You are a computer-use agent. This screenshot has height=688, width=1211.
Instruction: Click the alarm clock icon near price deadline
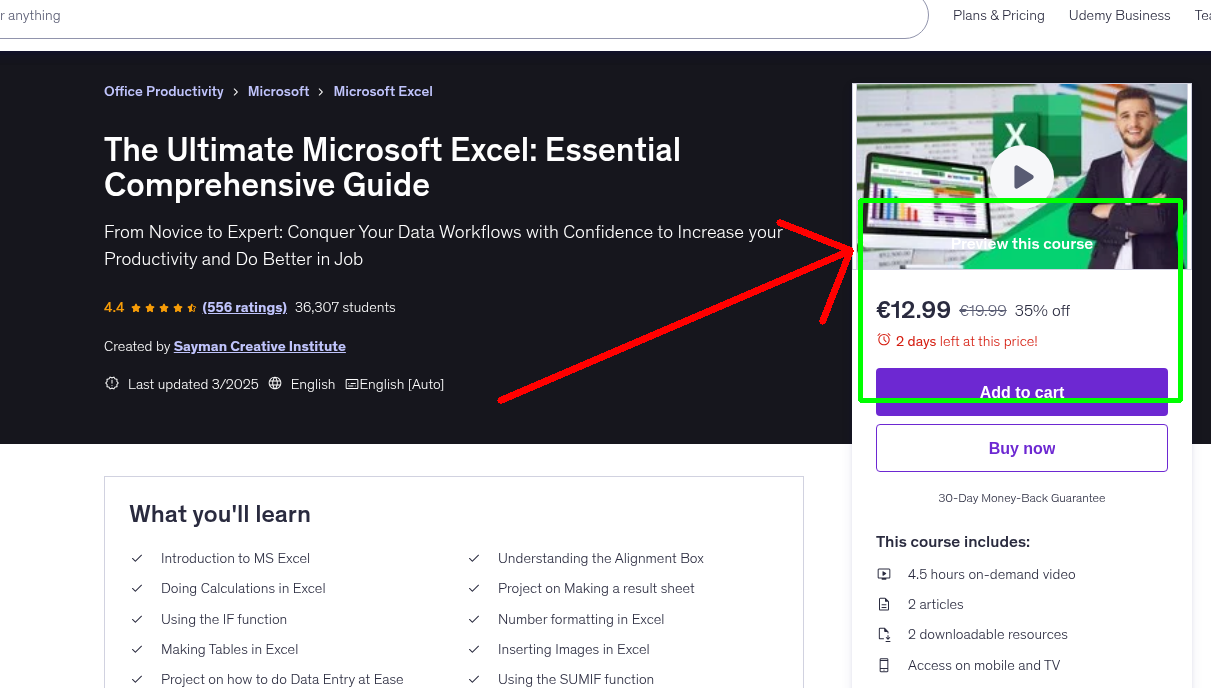point(884,340)
